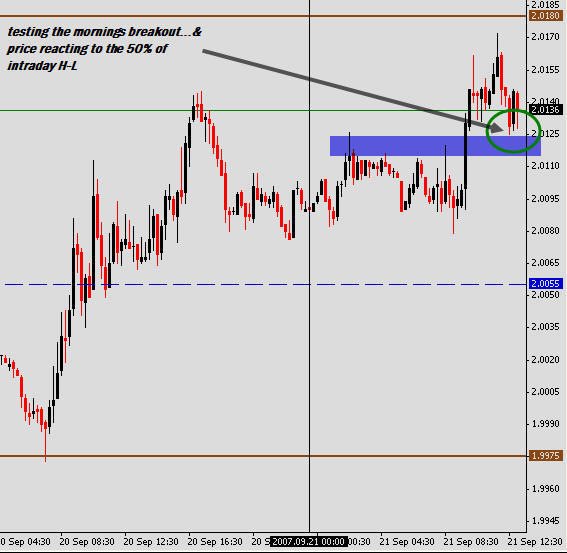Click the 21 Sep 12:30 time label
This screenshot has height=553, width=567.
(535, 542)
